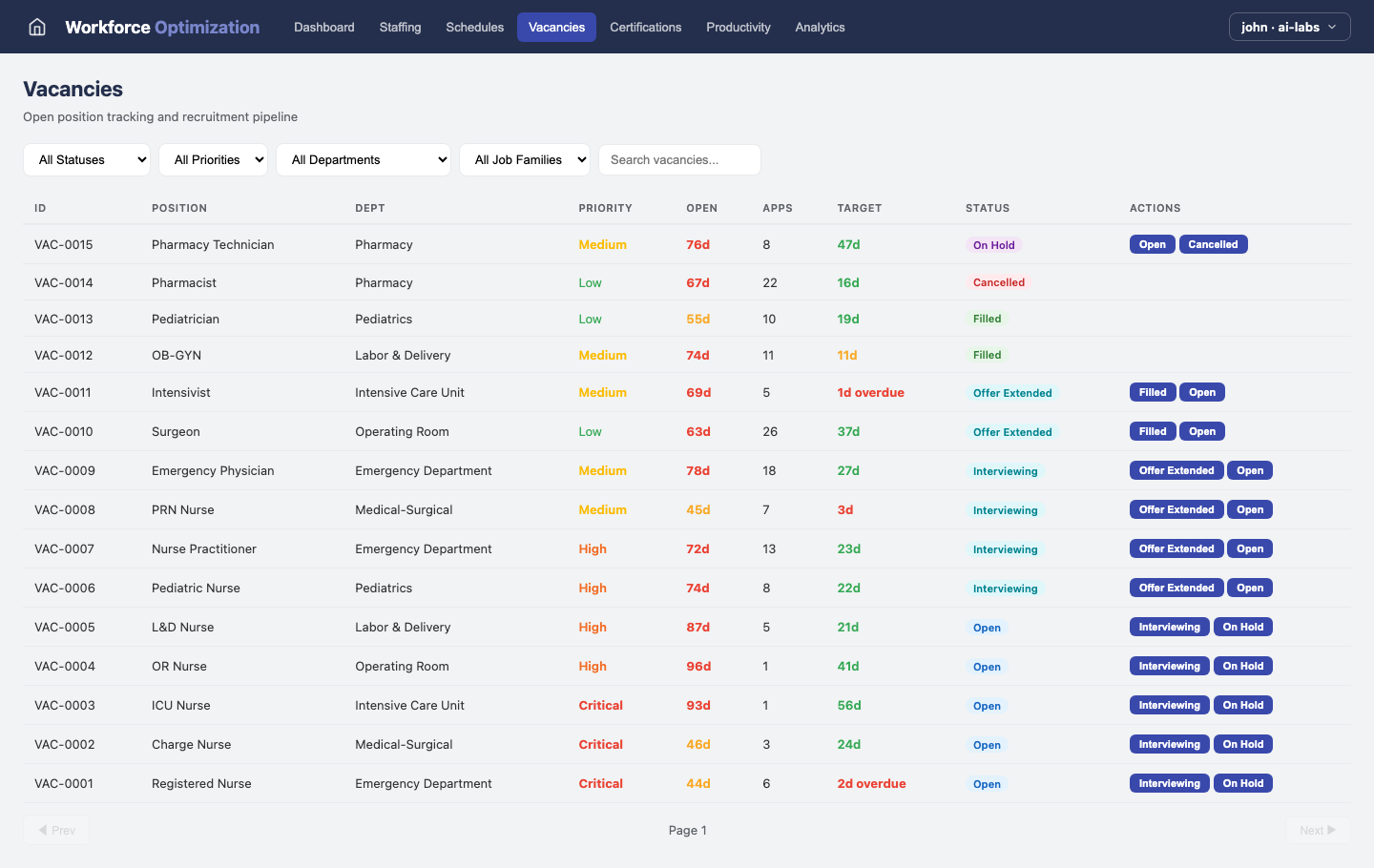The image size is (1374, 868).
Task: Mark VAC-0011 Intensivist as Filled
Action: pos(1153,392)
